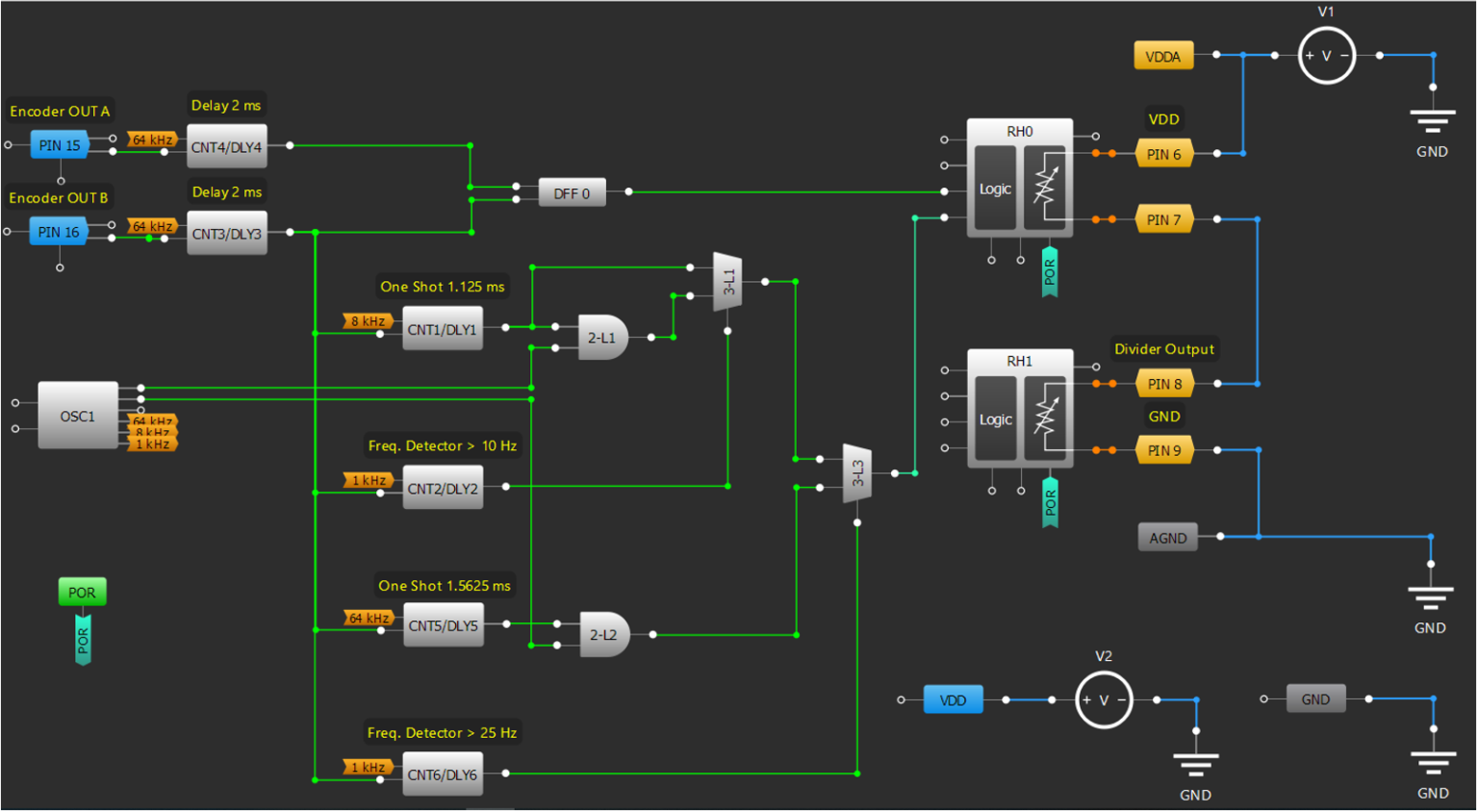Open the DFF 0 flip-flop component
This screenshot has width=1478, height=812.
[x=572, y=192]
